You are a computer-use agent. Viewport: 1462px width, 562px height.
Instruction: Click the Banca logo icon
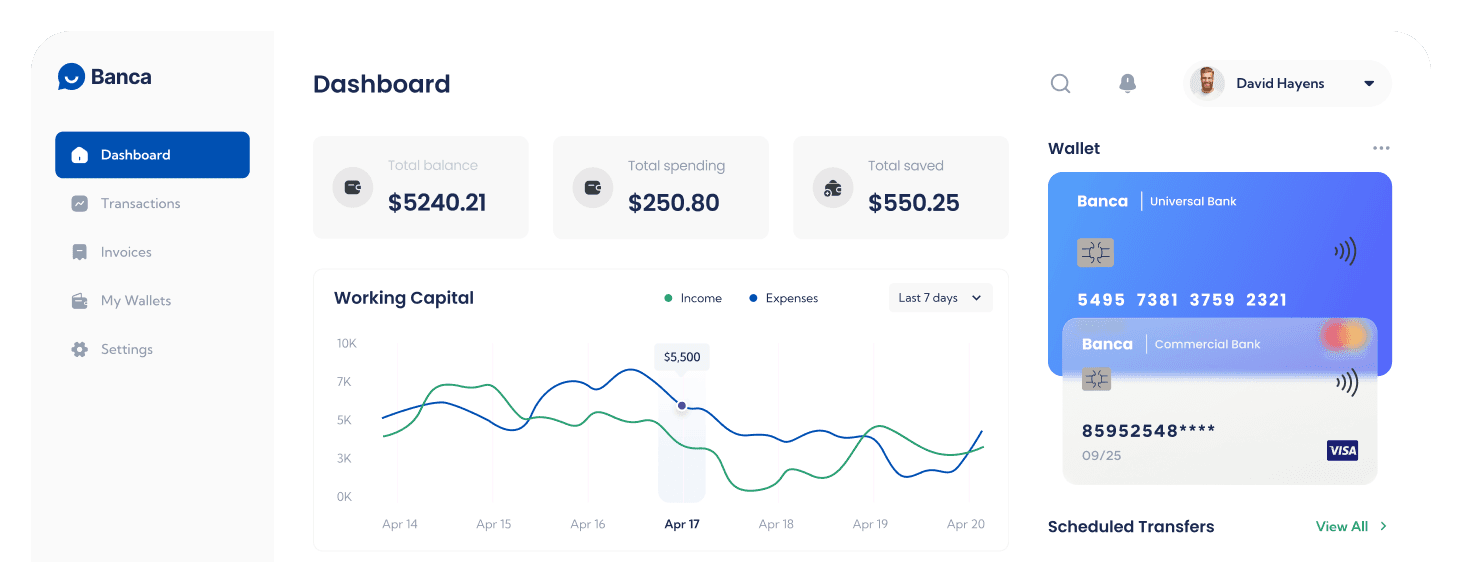point(71,77)
